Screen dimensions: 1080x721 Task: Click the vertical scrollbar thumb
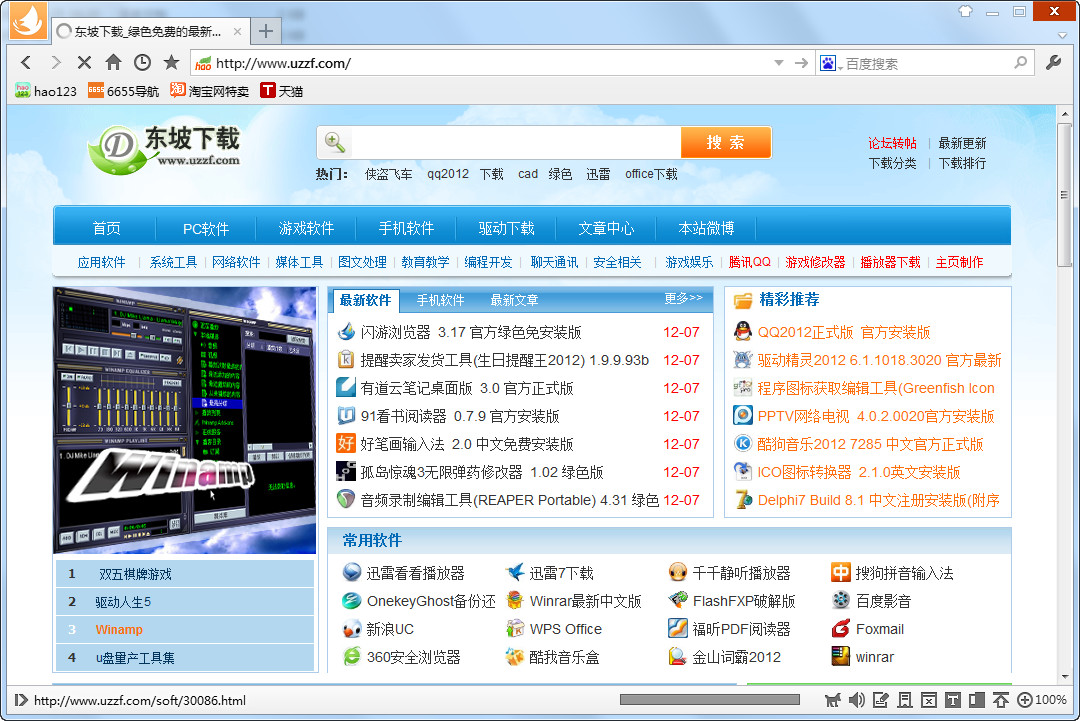[x=1065, y=195]
